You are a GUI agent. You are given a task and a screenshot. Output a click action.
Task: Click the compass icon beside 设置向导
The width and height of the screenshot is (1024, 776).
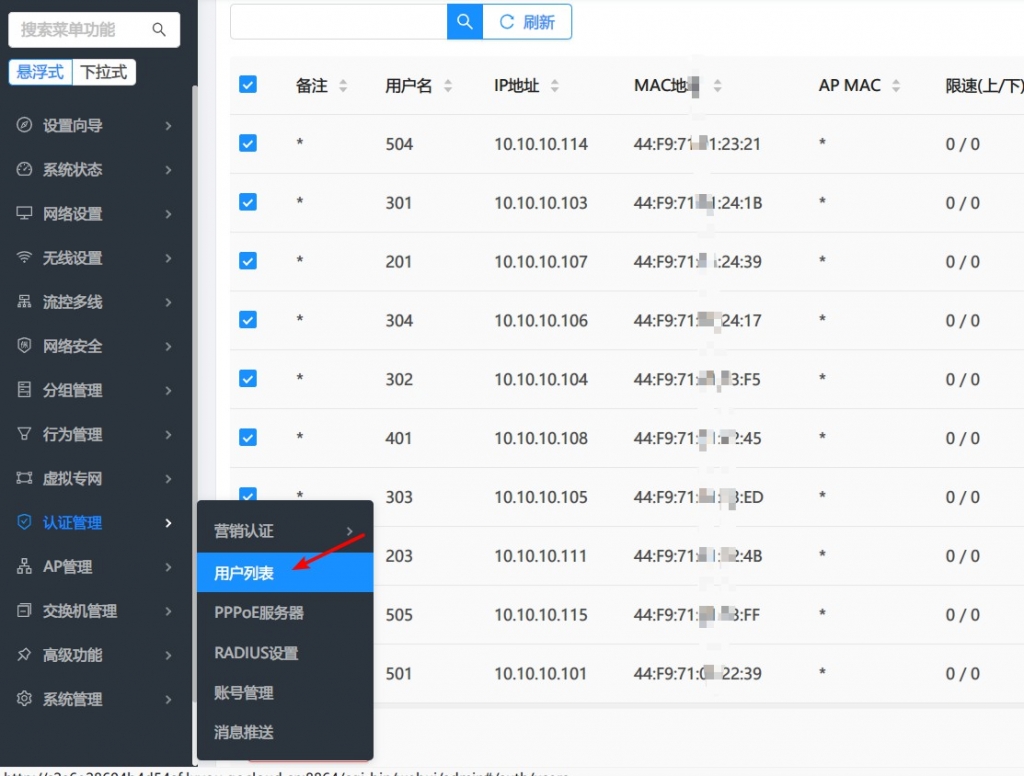coord(25,126)
